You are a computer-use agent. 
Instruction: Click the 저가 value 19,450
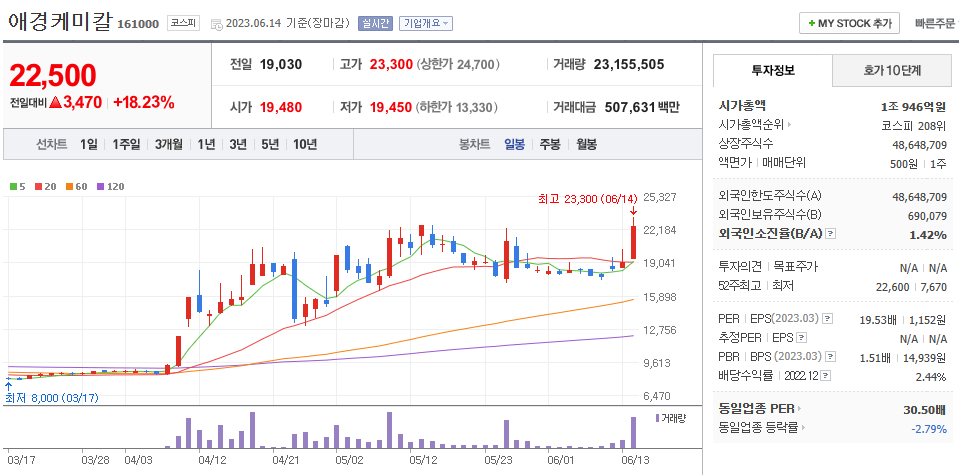point(391,108)
